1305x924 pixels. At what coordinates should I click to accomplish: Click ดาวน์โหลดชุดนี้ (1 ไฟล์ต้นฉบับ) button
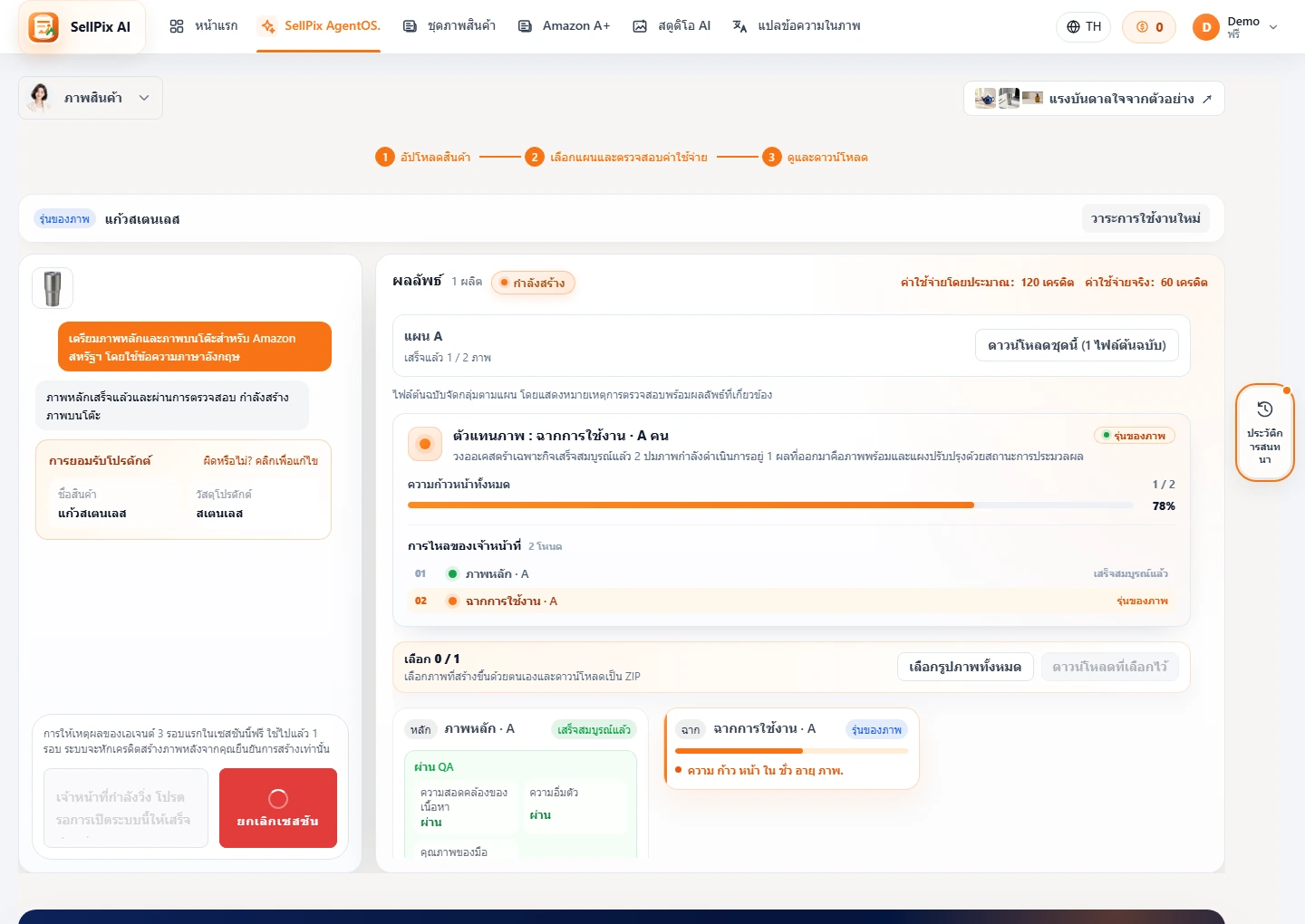coord(1077,345)
